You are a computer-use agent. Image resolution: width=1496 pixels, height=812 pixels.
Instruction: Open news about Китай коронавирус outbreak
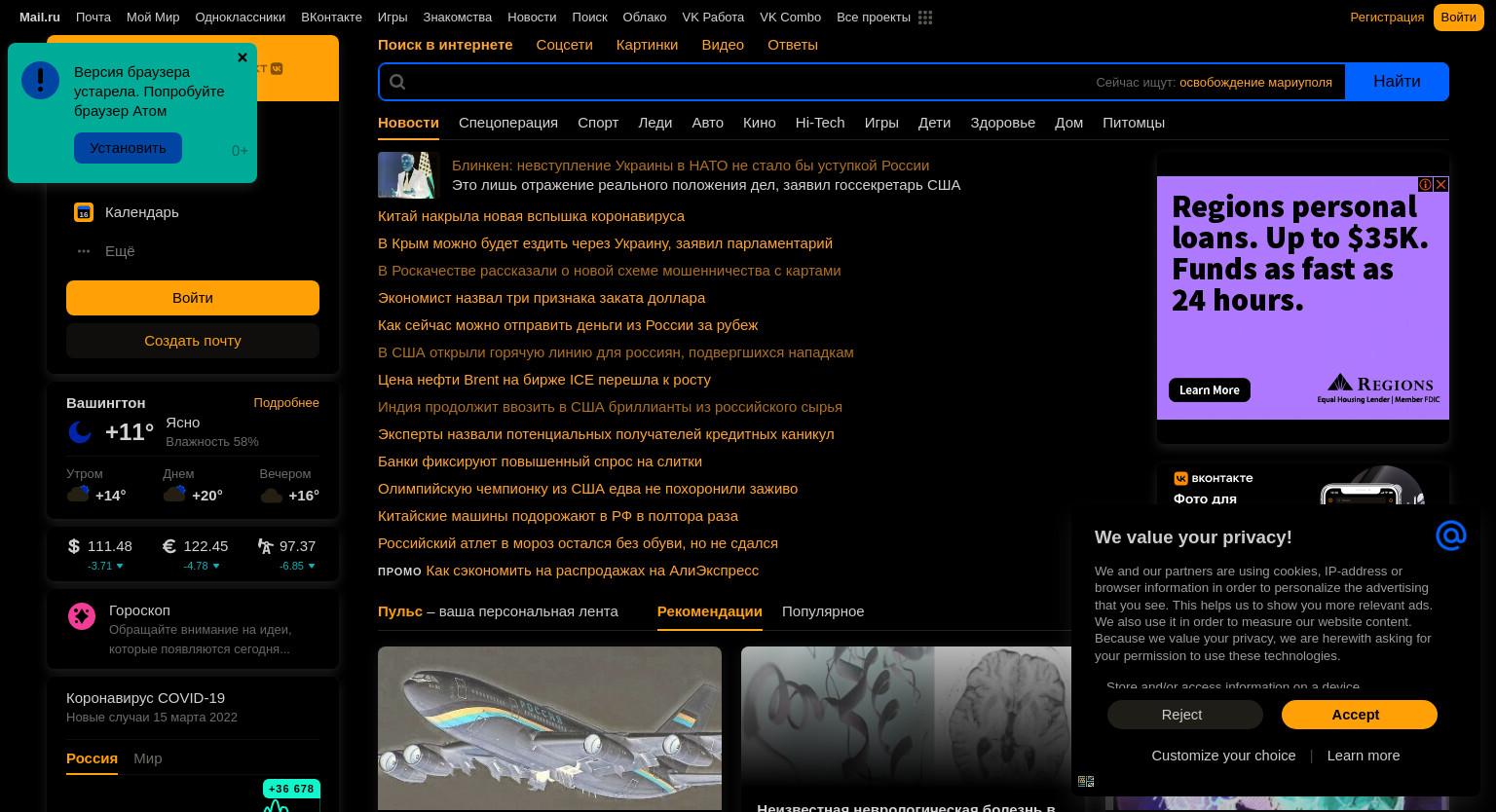click(x=531, y=216)
